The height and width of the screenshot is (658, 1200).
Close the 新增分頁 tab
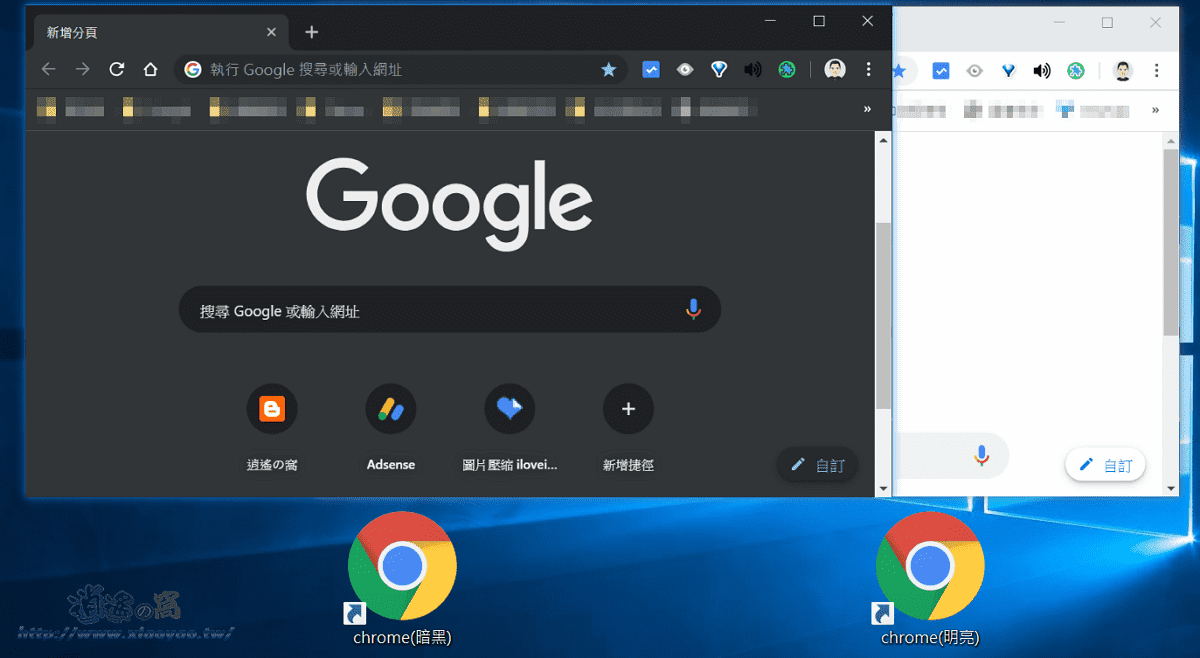[x=272, y=32]
